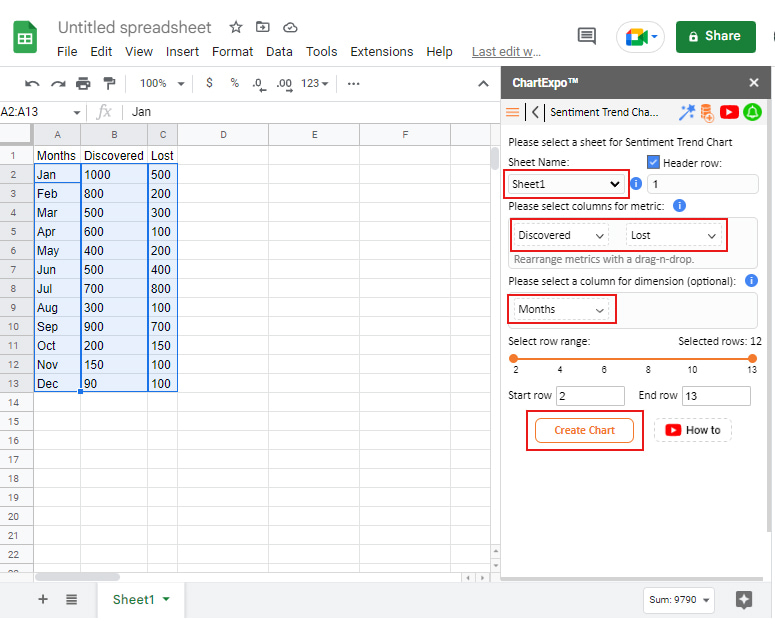775x636 pixels.
Task: Add a new sheet
Action: (x=43, y=599)
